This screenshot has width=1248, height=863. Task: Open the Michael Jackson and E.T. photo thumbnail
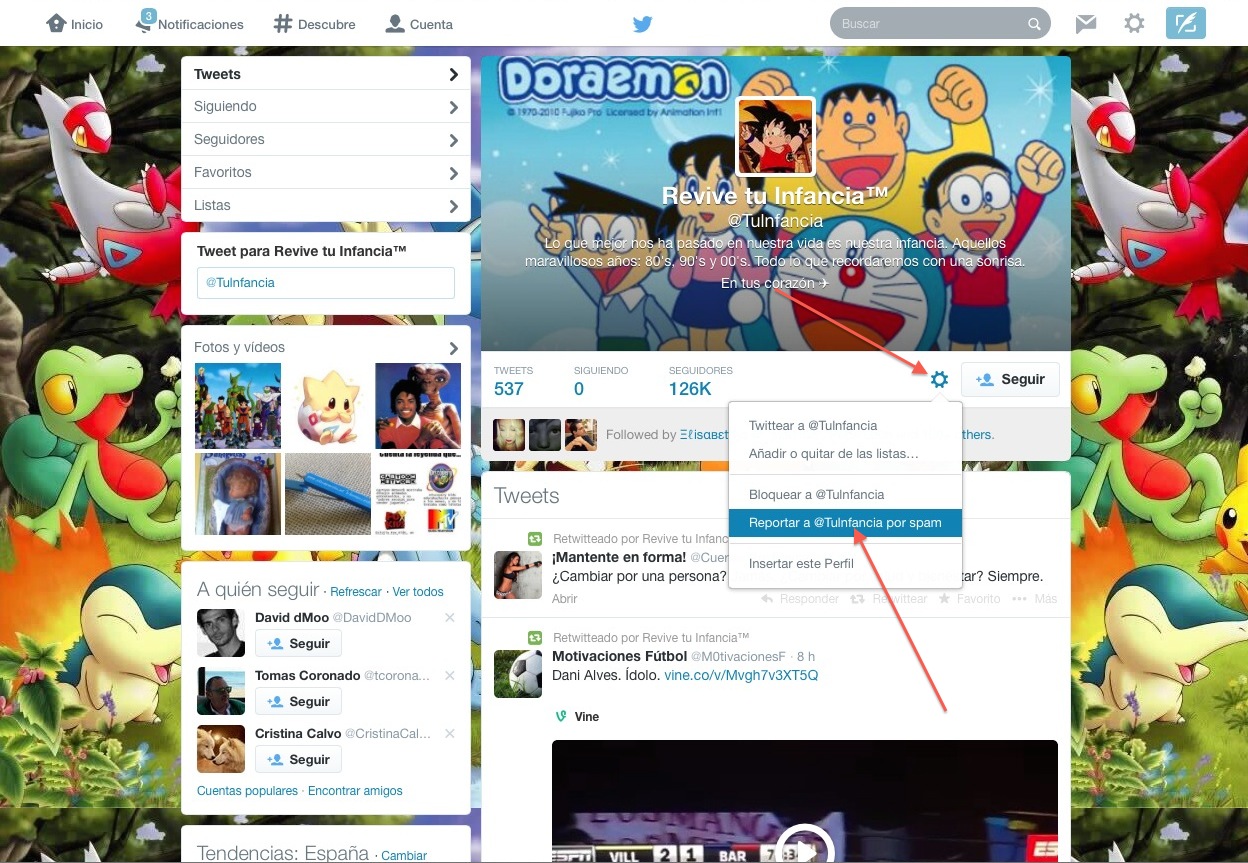418,406
